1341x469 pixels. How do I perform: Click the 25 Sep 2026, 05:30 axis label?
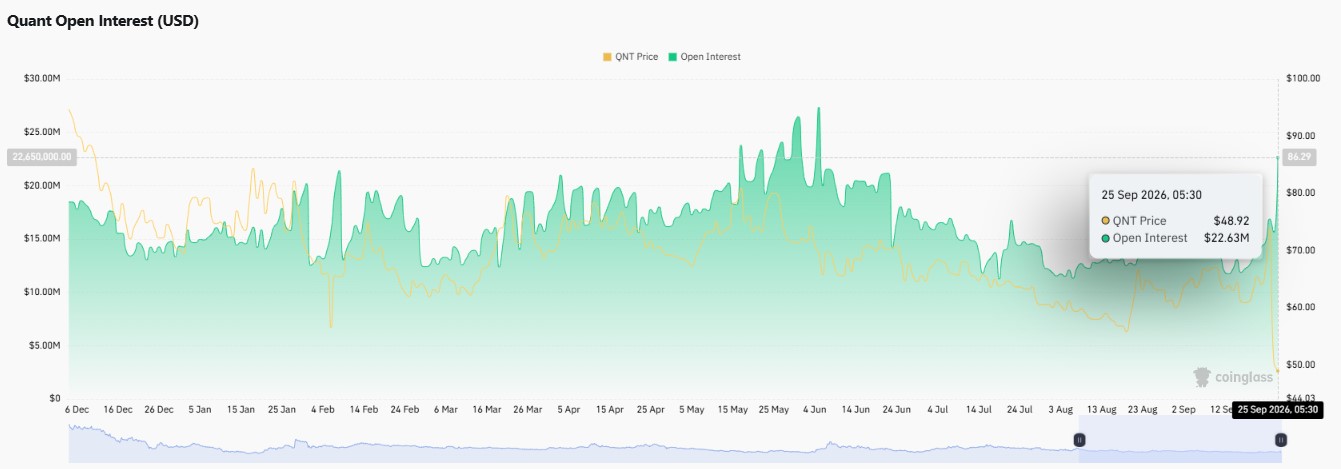click(1279, 409)
